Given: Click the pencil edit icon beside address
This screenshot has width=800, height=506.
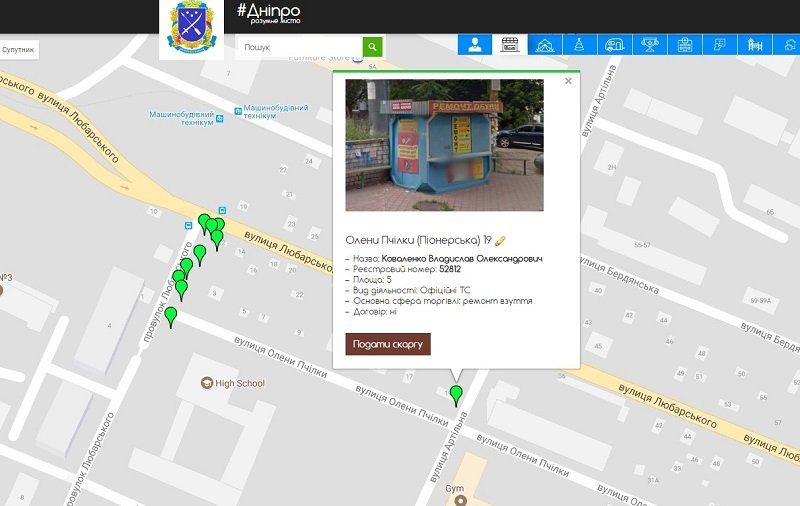Looking at the screenshot, I should (501, 240).
